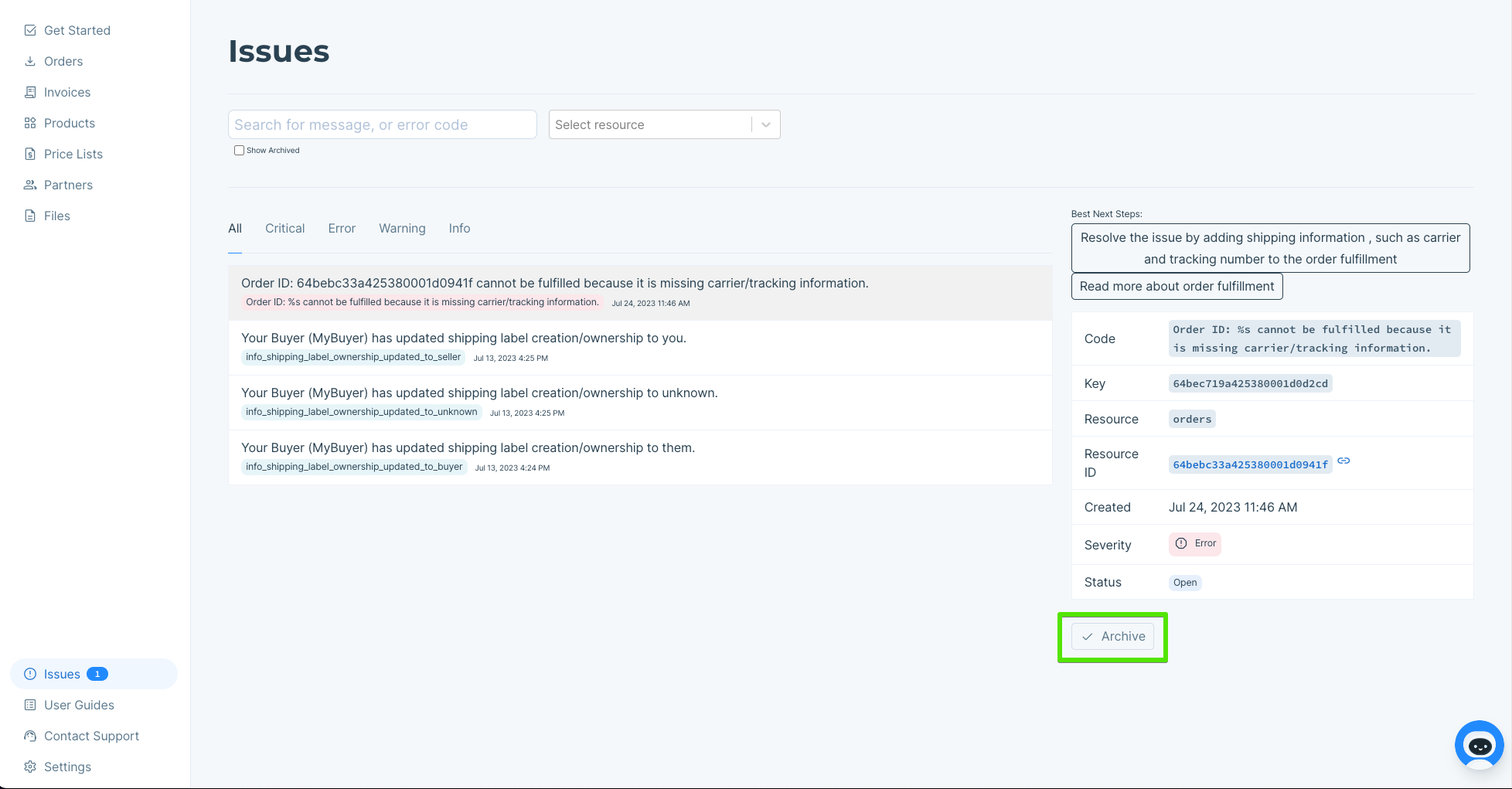The image size is (1512, 789).
Task: Click the Invoices icon in sidebar
Action: 30,92
